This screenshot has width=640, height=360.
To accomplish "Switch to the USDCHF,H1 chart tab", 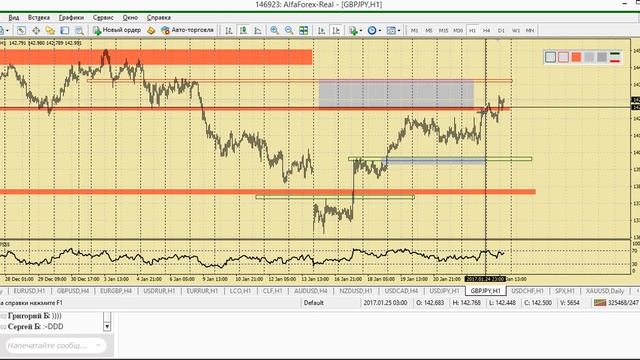I will click(527, 291).
